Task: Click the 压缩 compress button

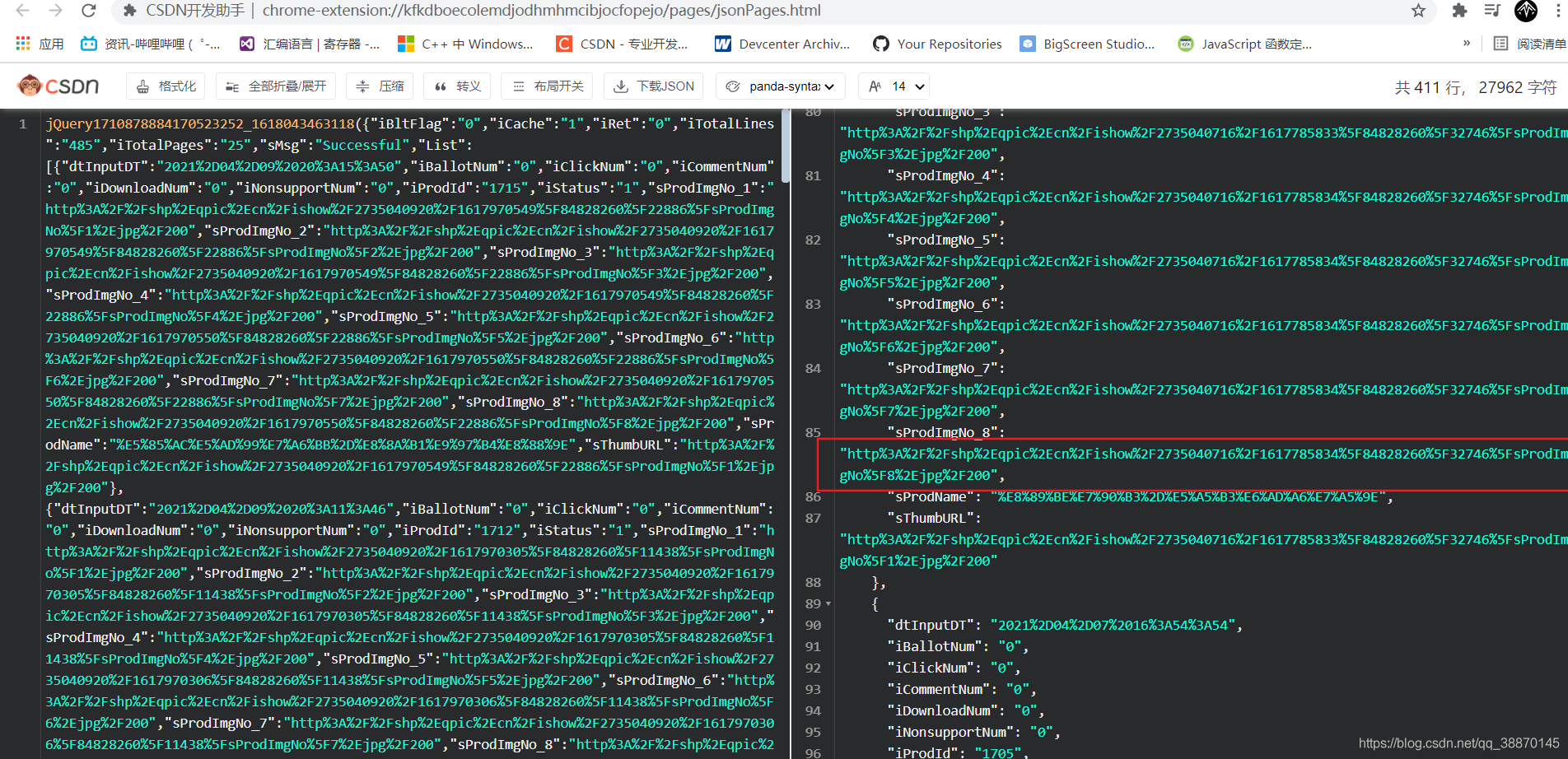Action: (380, 86)
